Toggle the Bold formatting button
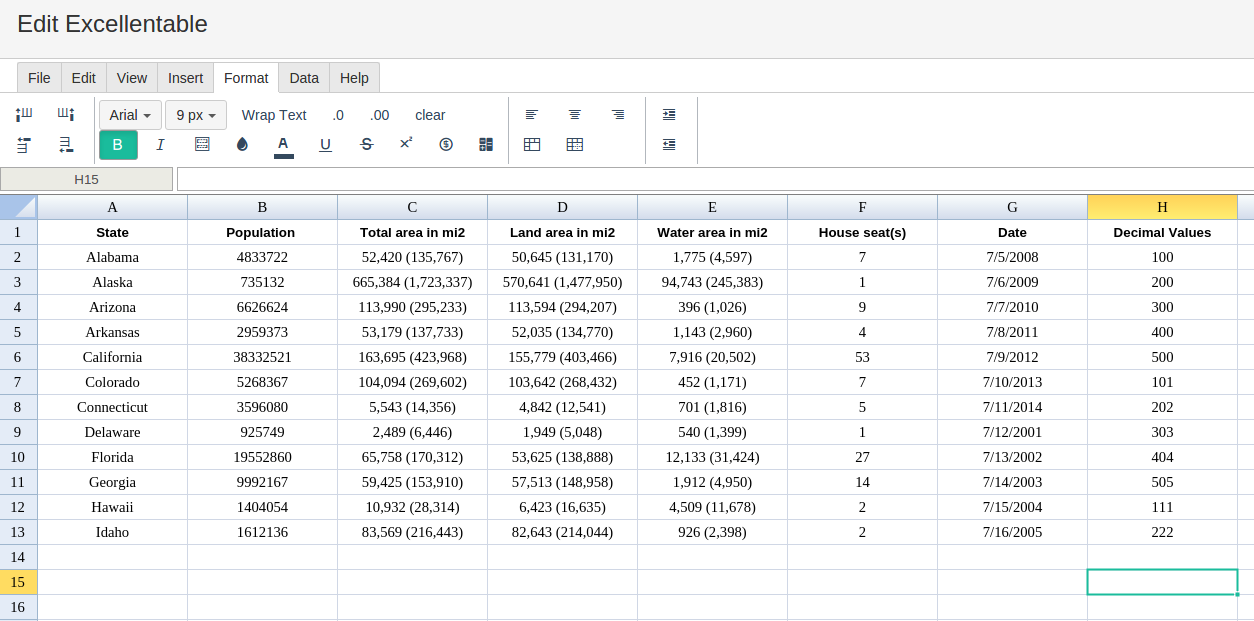The image size is (1254, 621). (118, 145)
